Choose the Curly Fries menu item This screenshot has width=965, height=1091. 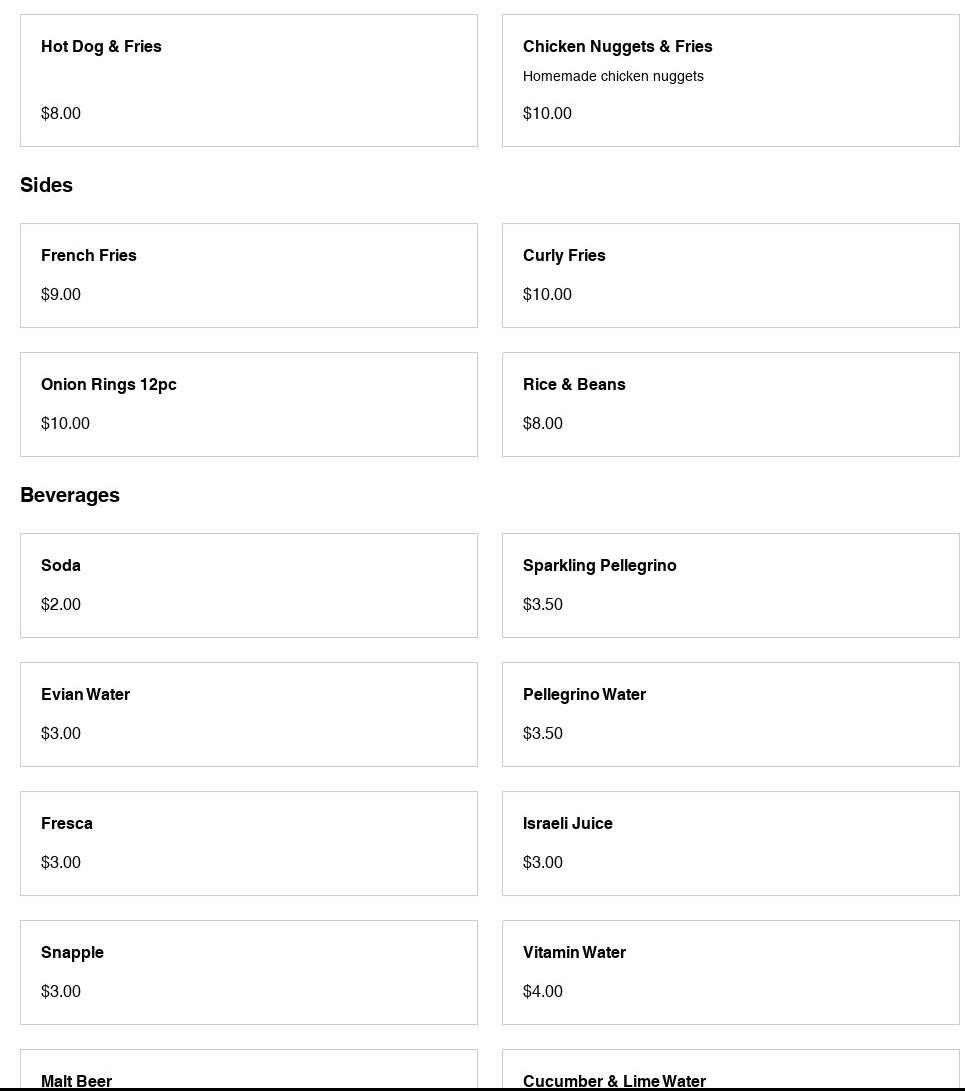tap(730, 275)
